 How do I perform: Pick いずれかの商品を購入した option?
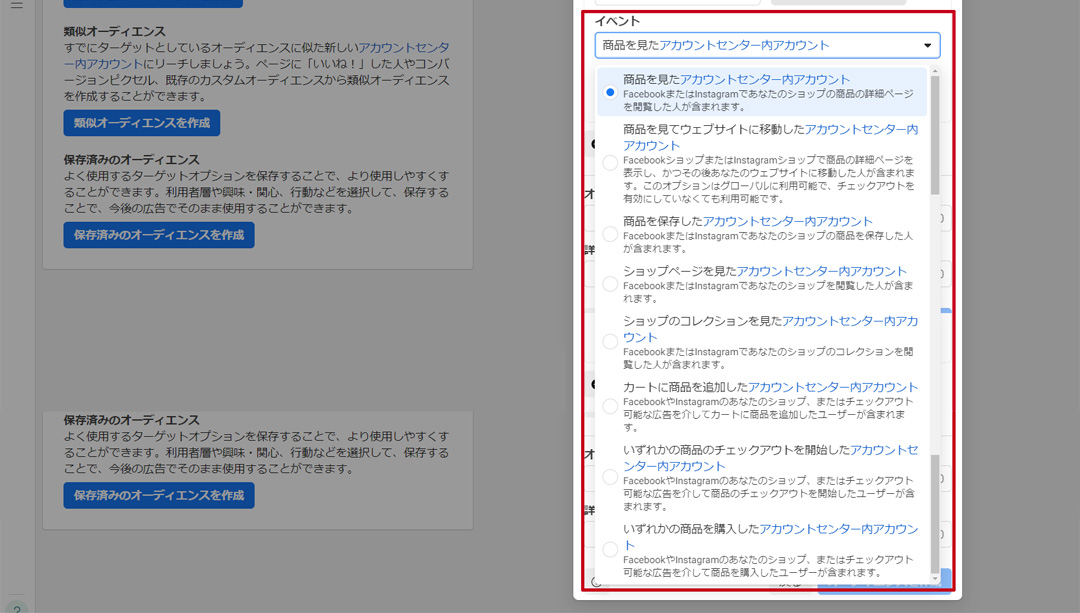[610, 549]
